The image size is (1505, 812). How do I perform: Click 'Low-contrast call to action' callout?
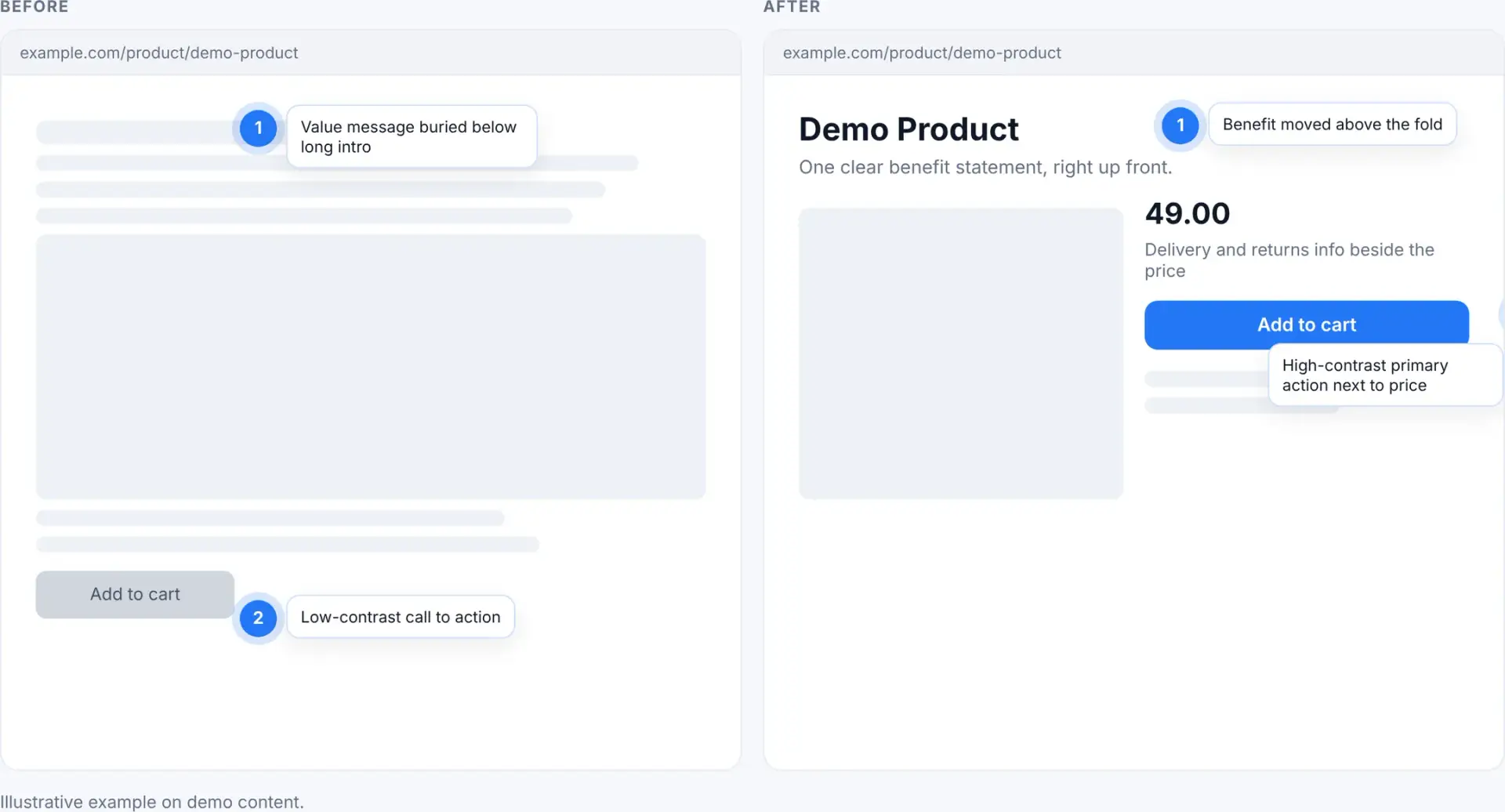(x=401, y=617)
